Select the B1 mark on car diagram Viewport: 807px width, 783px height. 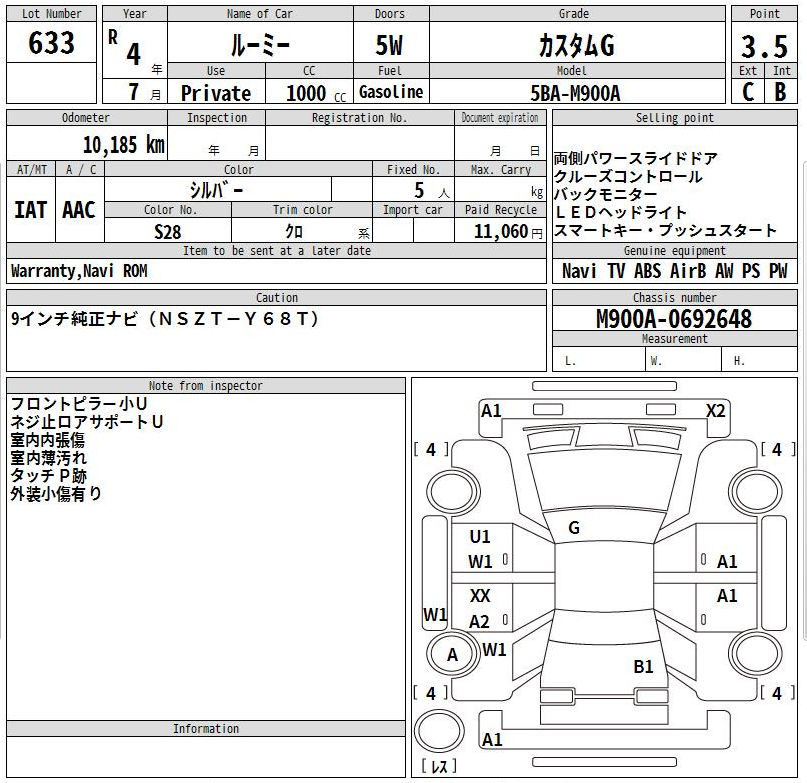tap(643, 667)
